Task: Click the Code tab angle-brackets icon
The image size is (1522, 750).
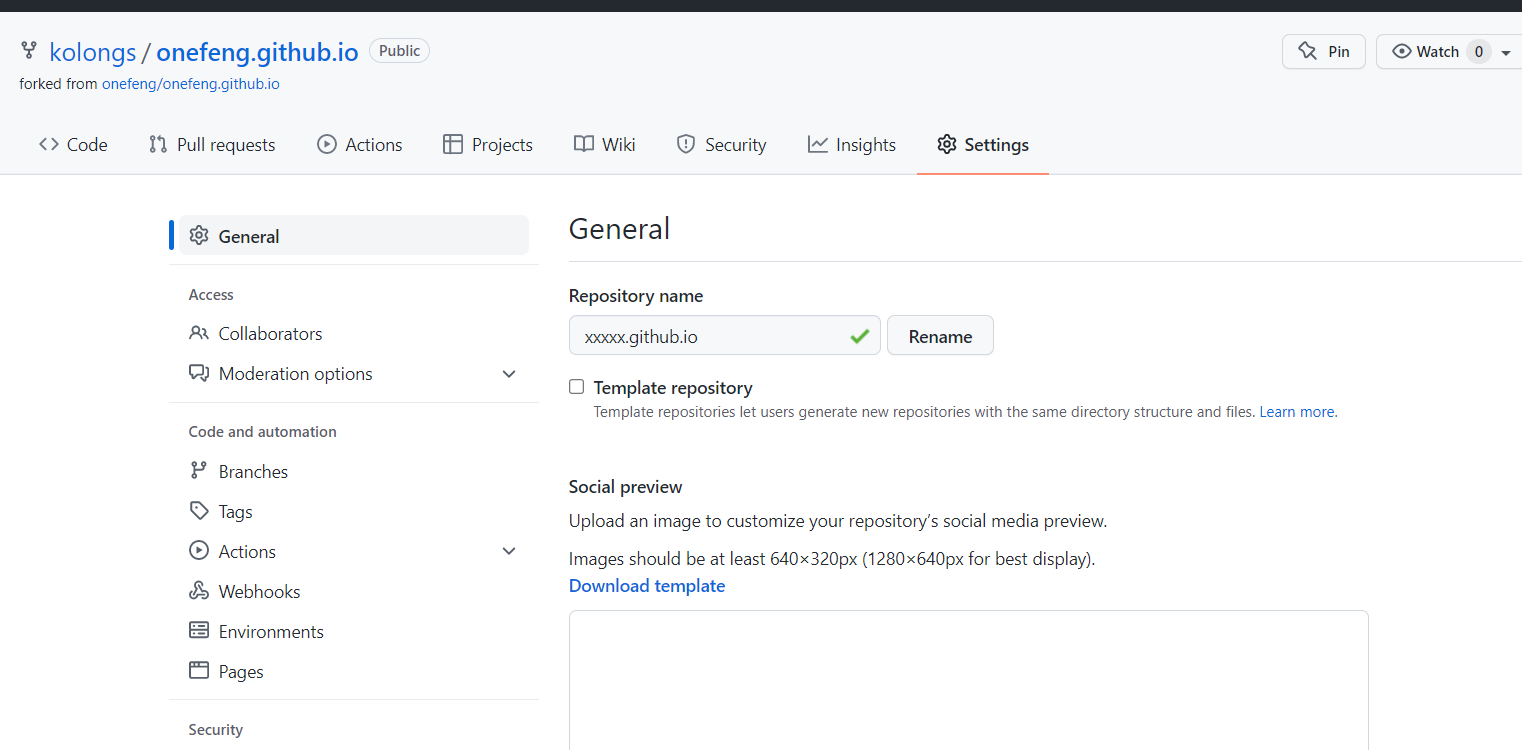Action: (x=49, y=145)
